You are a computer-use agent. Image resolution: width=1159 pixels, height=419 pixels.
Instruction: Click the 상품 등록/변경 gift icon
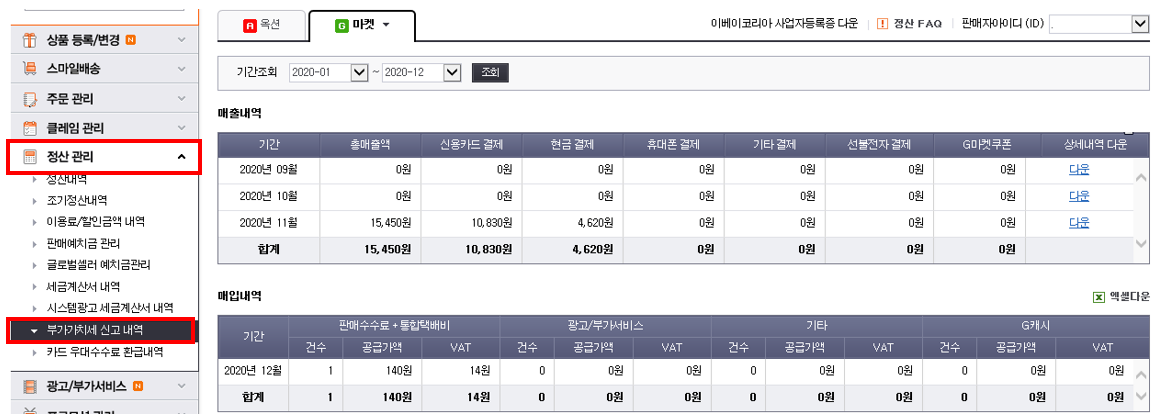coord(30,40)
